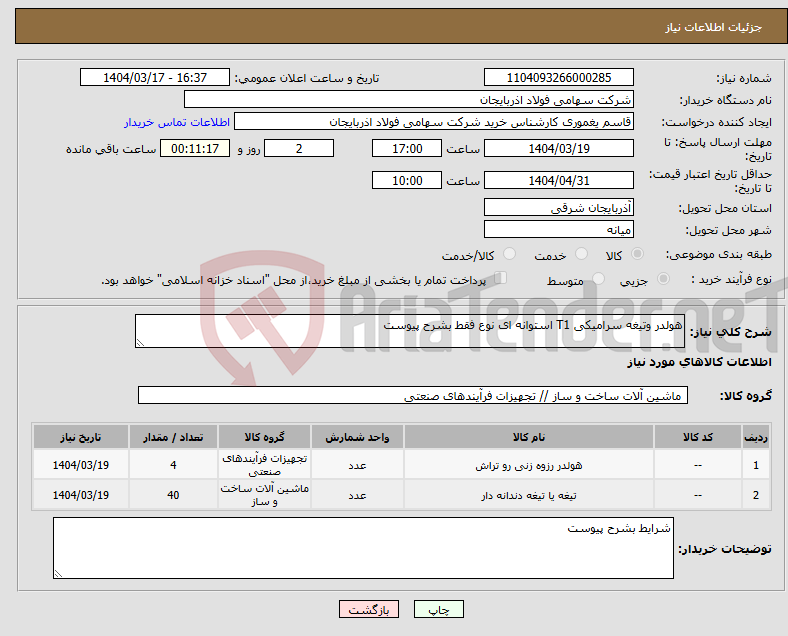Click the توضیحات خریدار label
Viewport: 788px width, 636px height.
coord(725,549)
